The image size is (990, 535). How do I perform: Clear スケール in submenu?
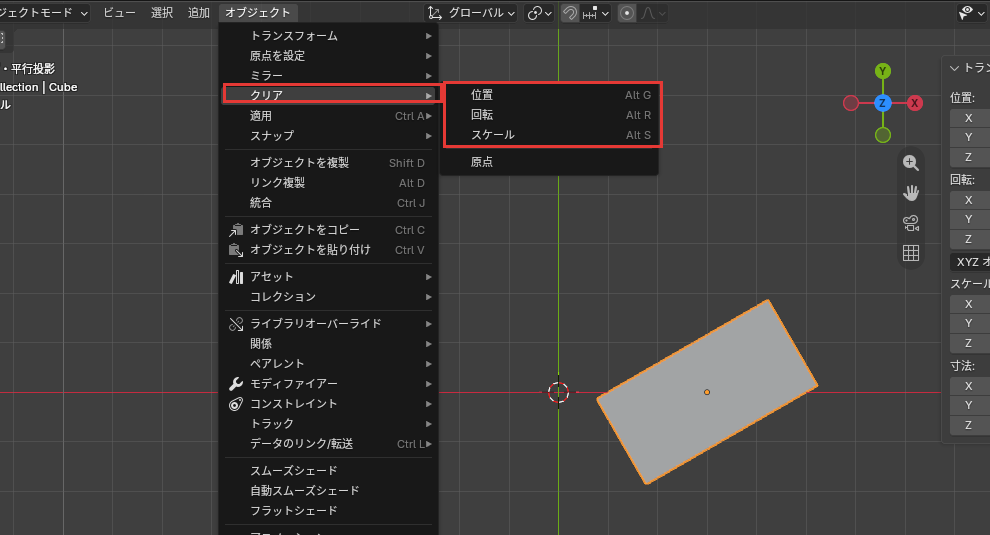click(550, 135)
